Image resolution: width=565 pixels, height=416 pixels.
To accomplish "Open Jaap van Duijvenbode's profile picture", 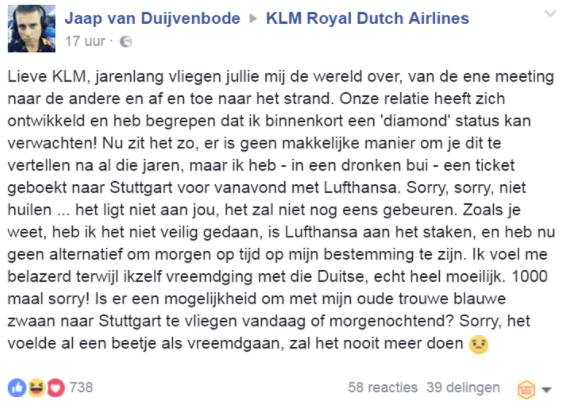I will pyautogui.click(x=32, y=29).
